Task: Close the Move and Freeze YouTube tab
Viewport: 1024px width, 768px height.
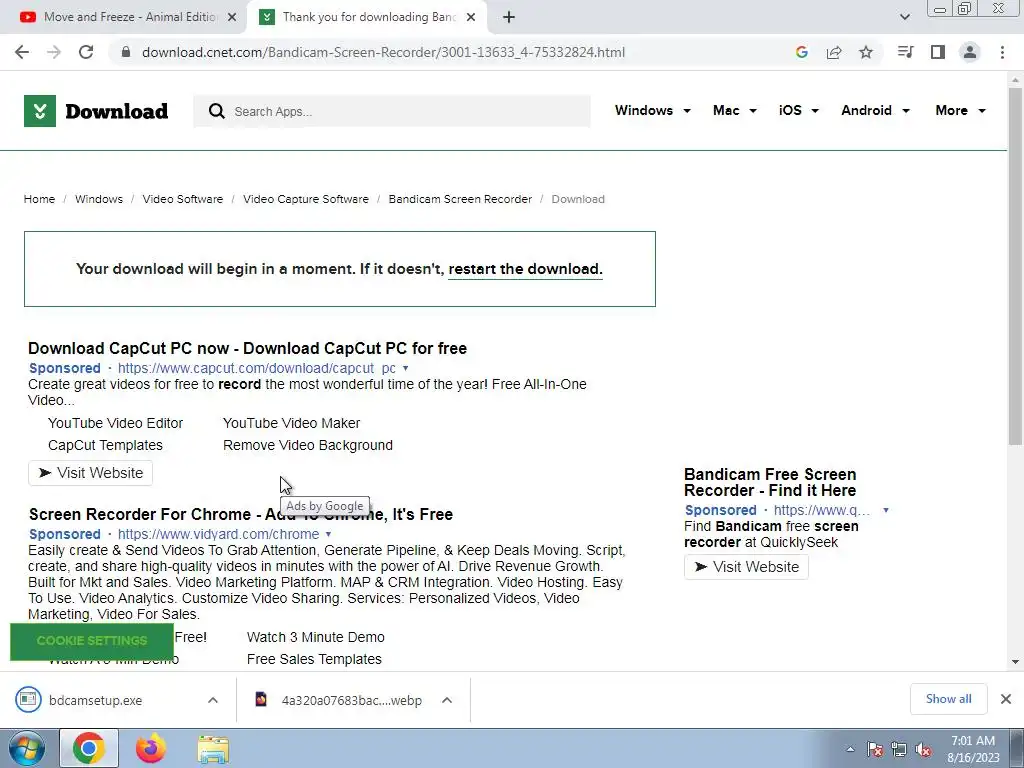Action: tap(231, 17)
